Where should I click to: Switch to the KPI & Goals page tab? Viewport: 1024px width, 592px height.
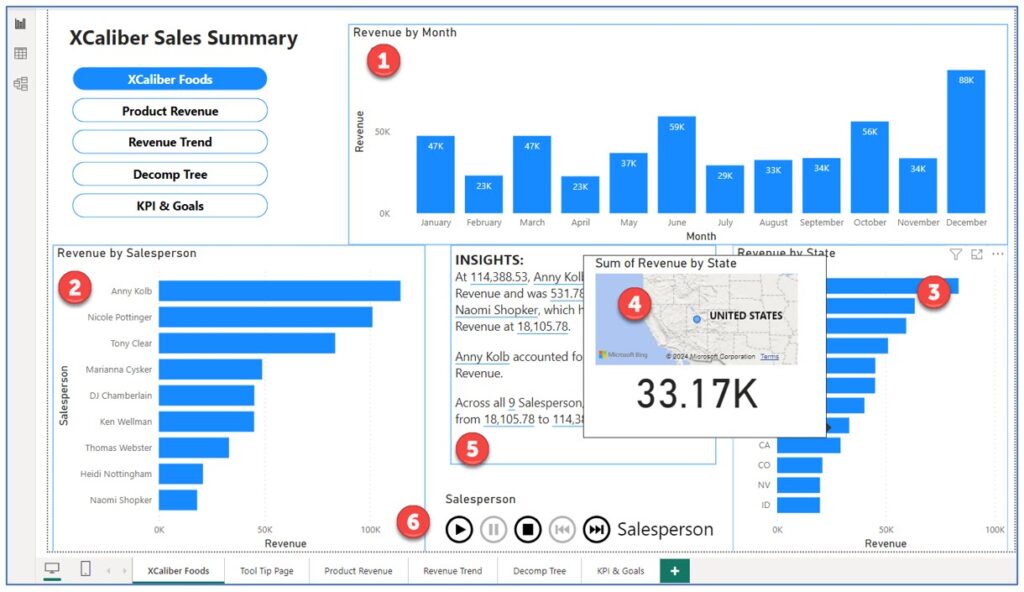click(620, 570)
